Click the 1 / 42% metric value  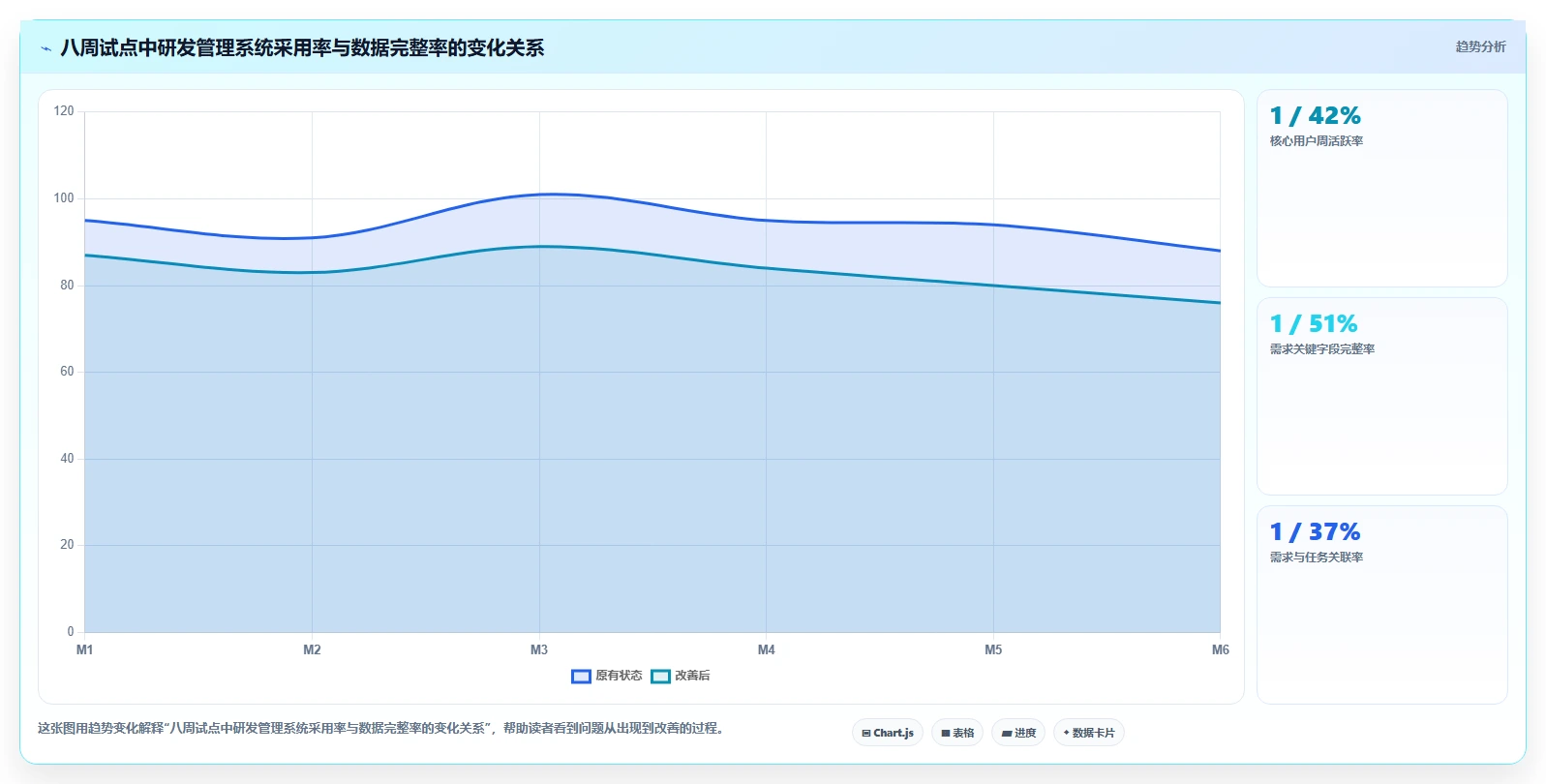point(1315,116)
